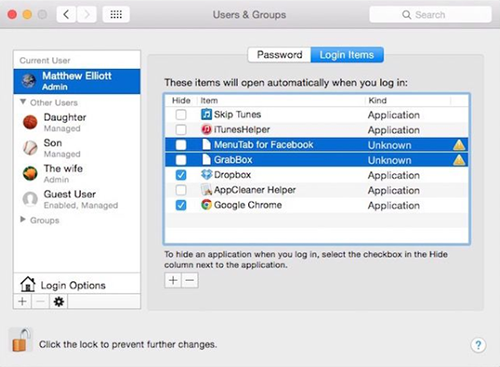The image size is (500, 367).
Task: Toggle Hide checkbox for Skip Tunes
Action: [x=181, y=115]
